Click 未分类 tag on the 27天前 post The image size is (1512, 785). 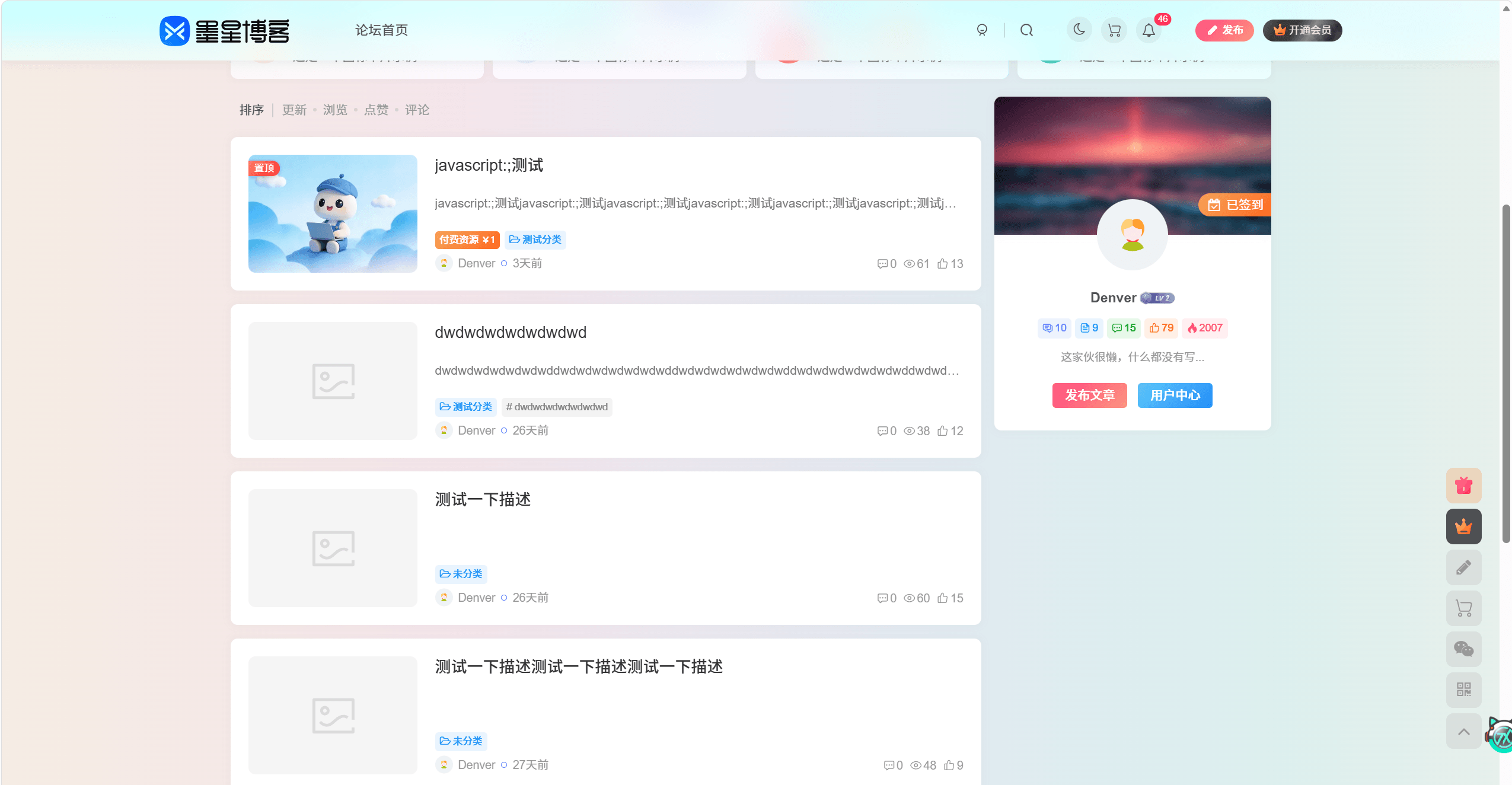[x=461, y=741]
